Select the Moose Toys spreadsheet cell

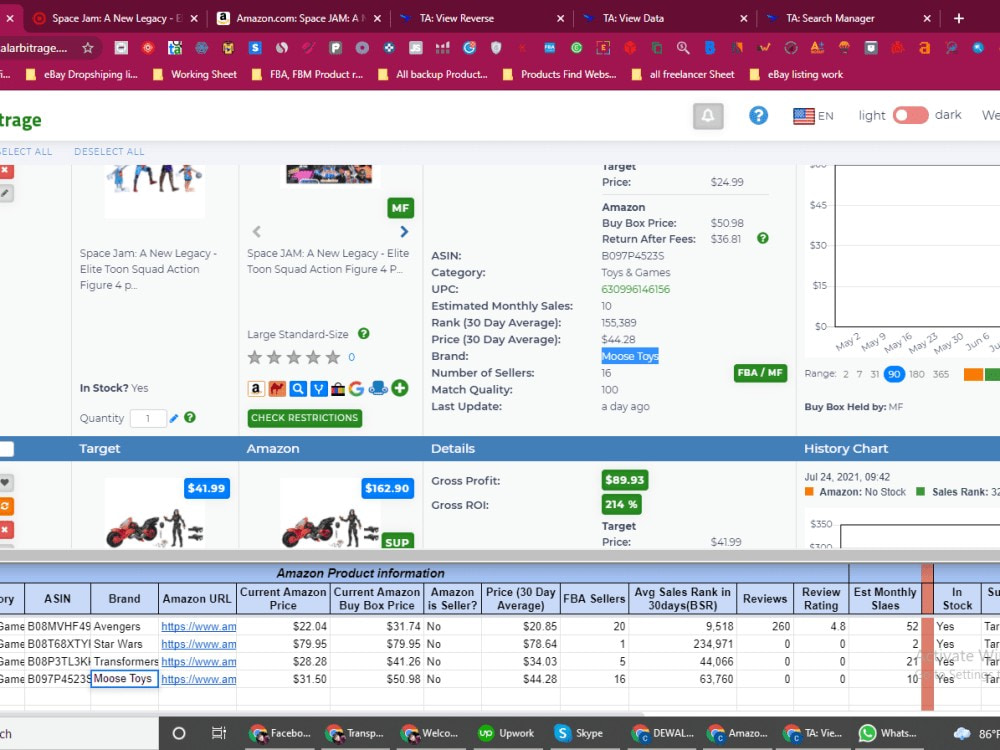coord(124,679)
